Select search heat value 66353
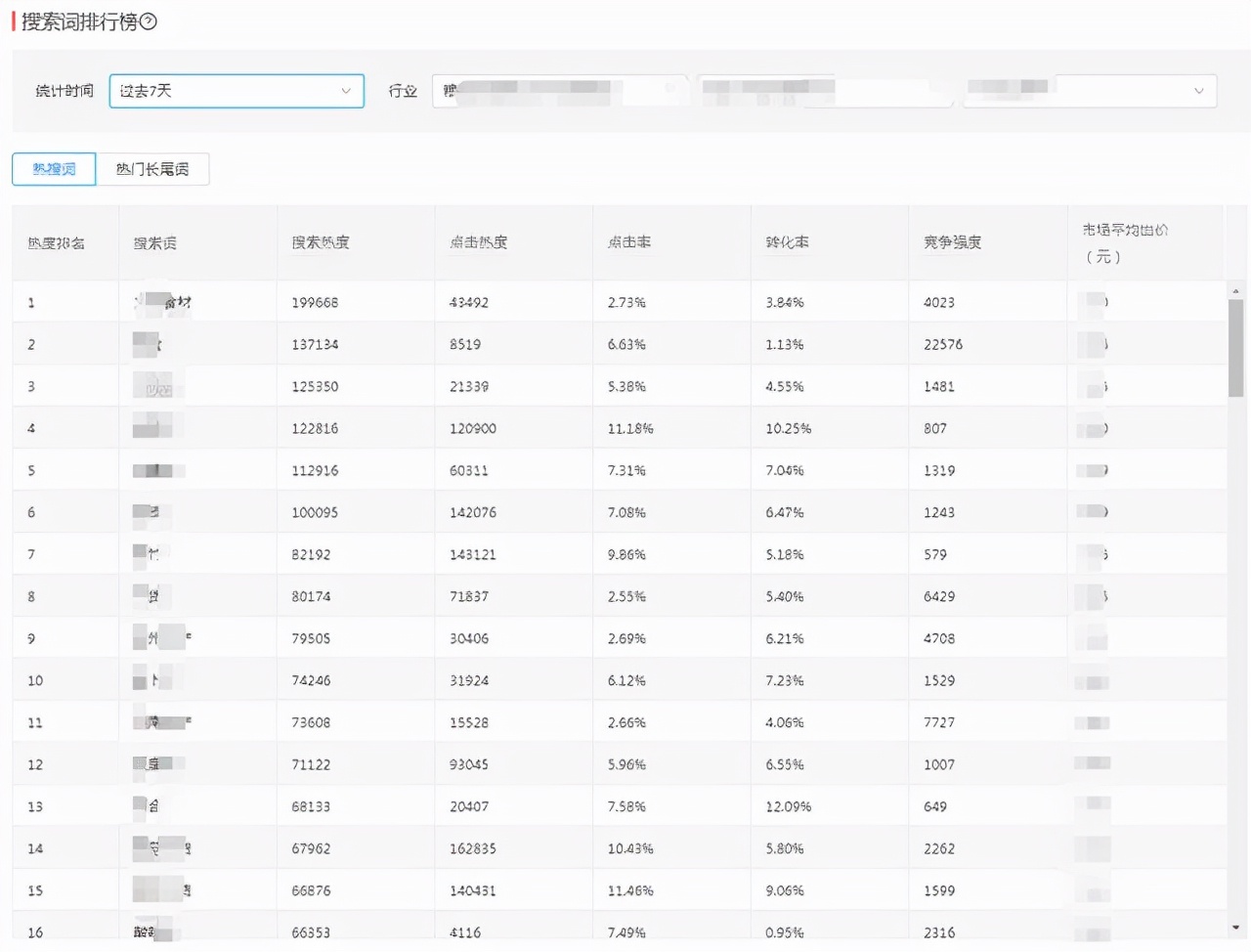Screen dimensions: 1251x952 [x=311, y=933]
